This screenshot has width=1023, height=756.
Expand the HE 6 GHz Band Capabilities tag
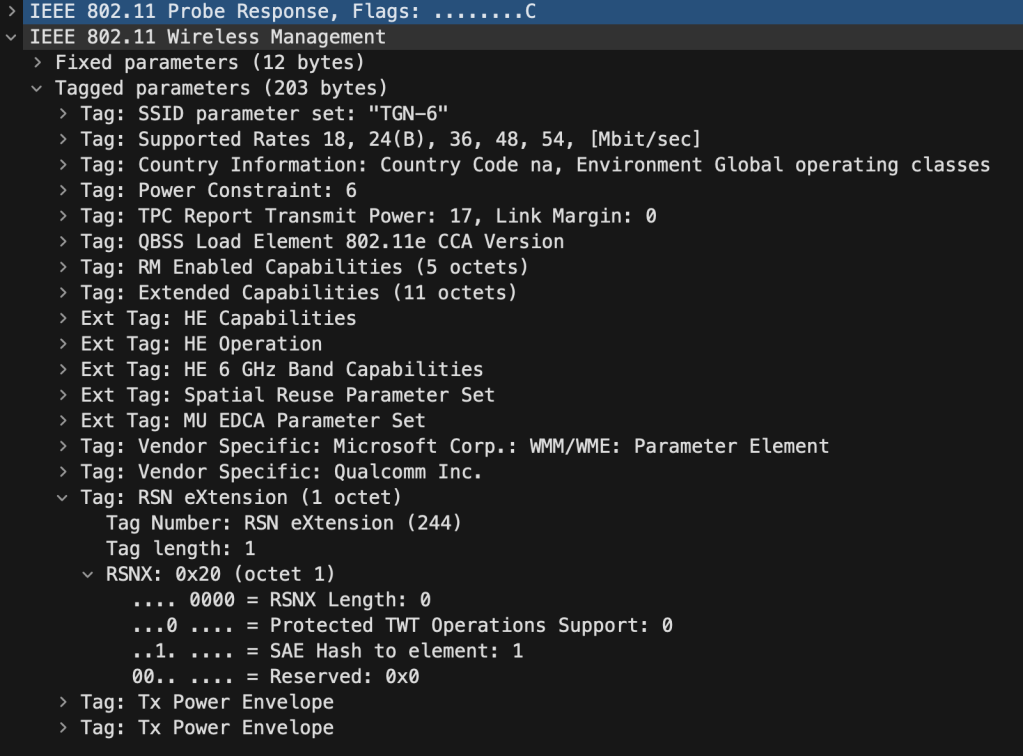tap(63, 369)
